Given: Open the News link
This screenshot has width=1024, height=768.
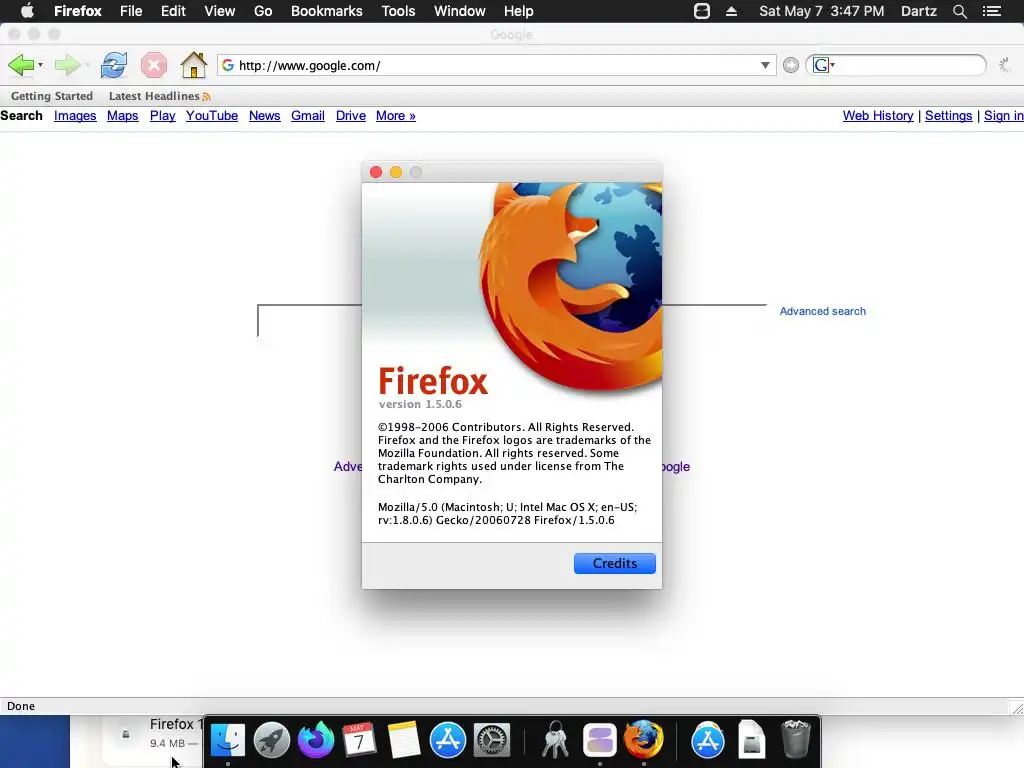Looking at the screenshot, I should click(264, 116).
